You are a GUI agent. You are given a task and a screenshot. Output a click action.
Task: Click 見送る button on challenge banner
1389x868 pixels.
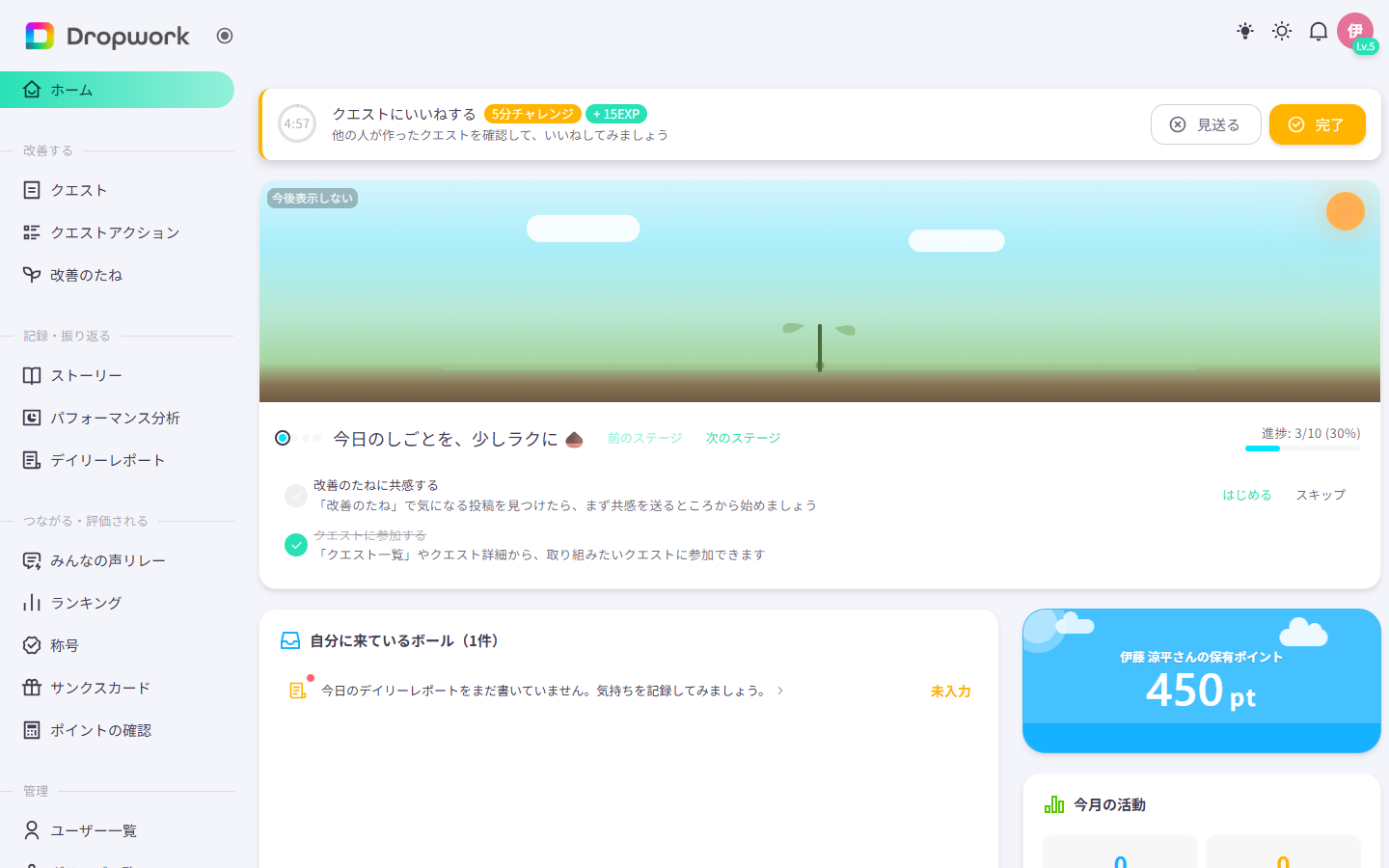[1206, 124]
